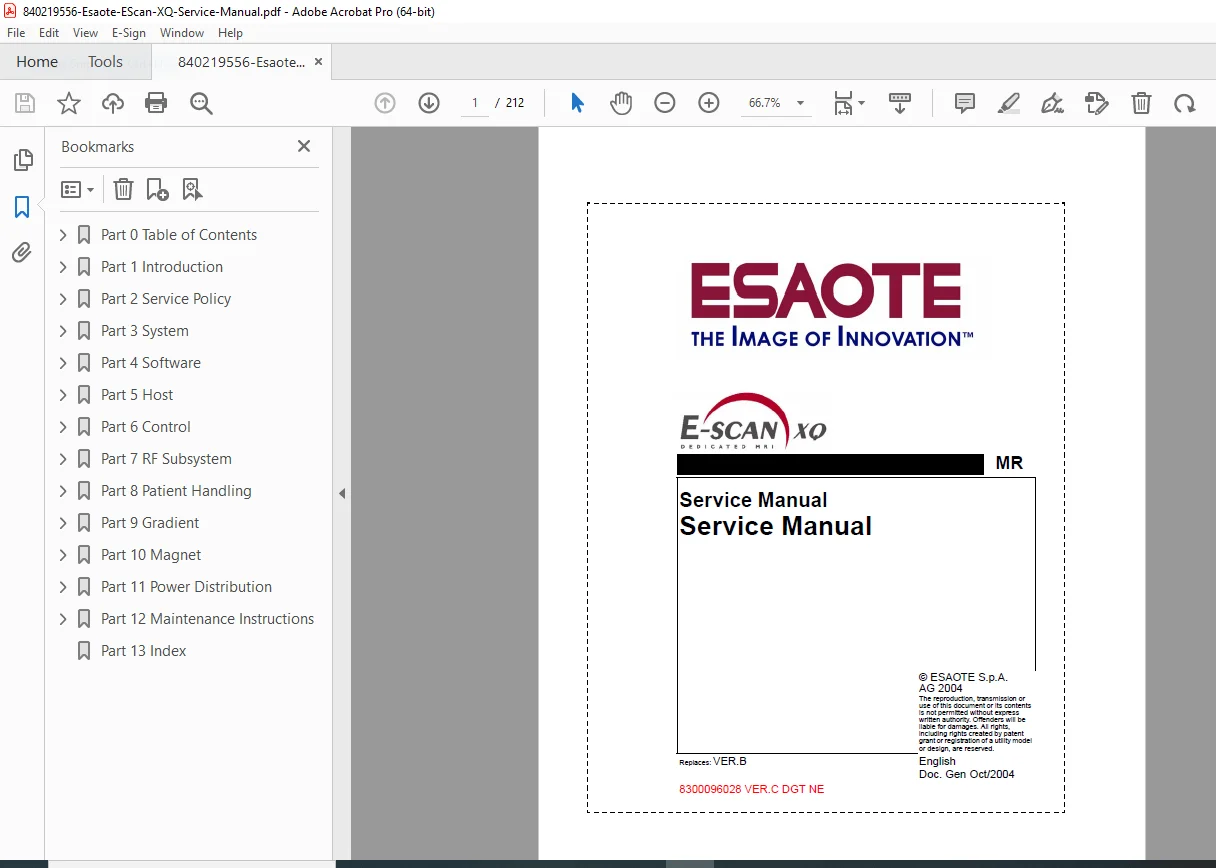Image resolution: width=1216 pixels, height=868 pixels.
Task: Expand Part 11 Power Distribution bookmark
Action: [63, 587]
